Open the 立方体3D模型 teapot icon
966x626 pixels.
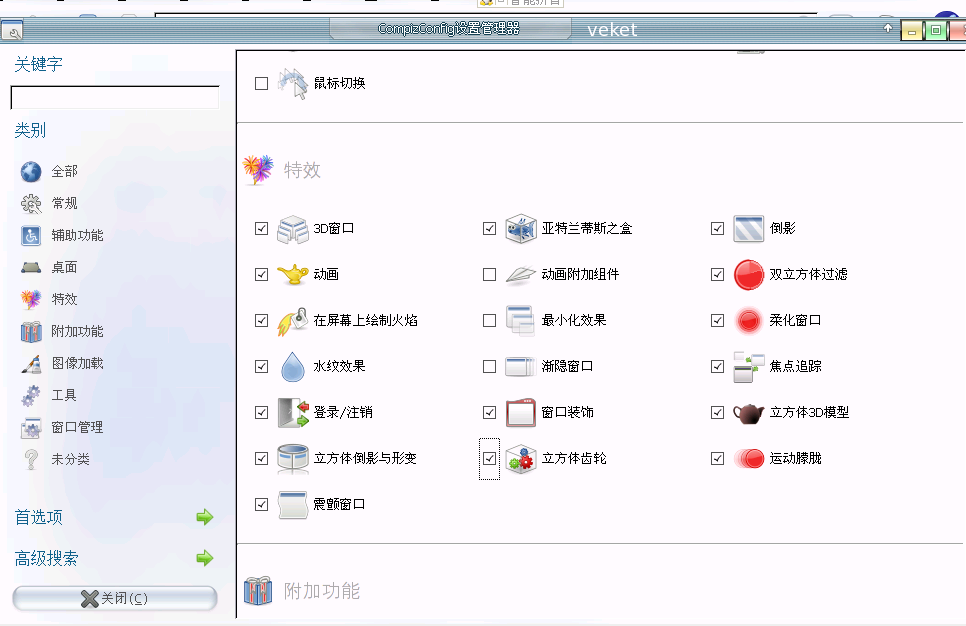[x=749, y=413]
